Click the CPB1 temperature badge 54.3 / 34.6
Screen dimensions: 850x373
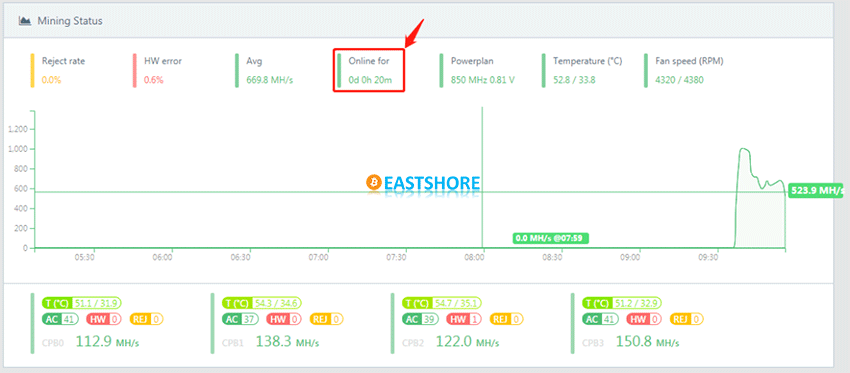[262, 303]
